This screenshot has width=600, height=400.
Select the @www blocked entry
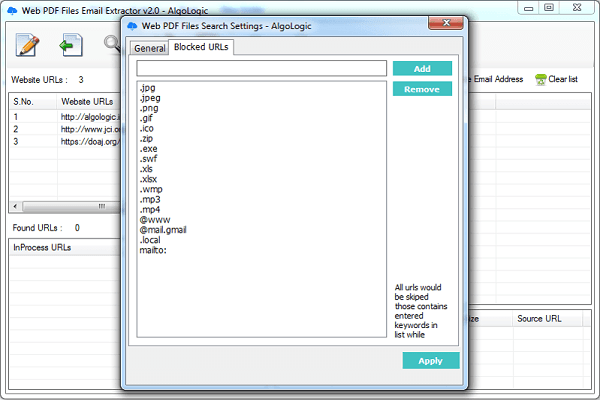pyautogui.click(x=155, y=220)
